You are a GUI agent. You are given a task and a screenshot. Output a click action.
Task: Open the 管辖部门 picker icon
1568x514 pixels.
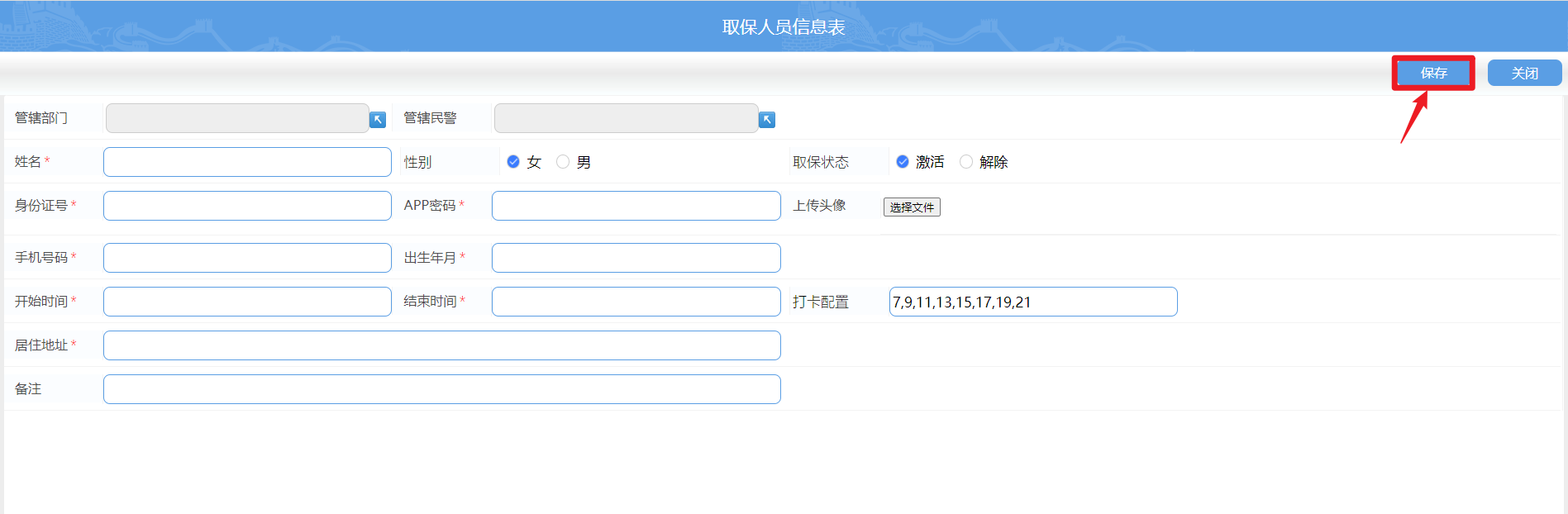tap(378, 120)
